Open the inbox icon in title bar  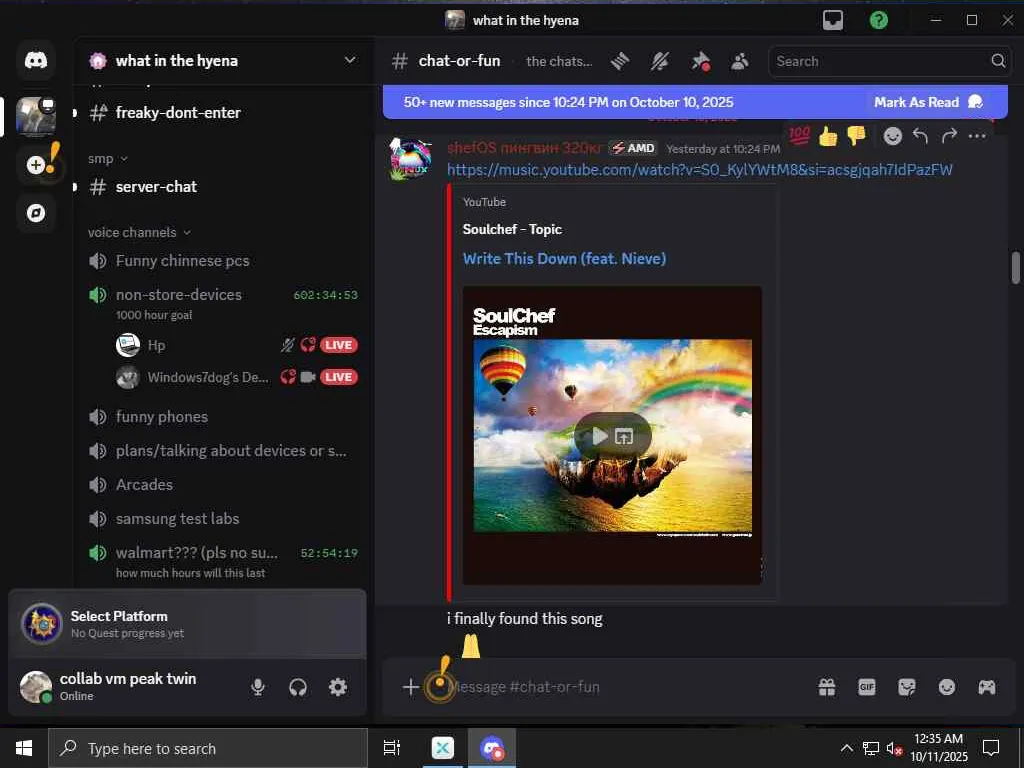[833, 20]
